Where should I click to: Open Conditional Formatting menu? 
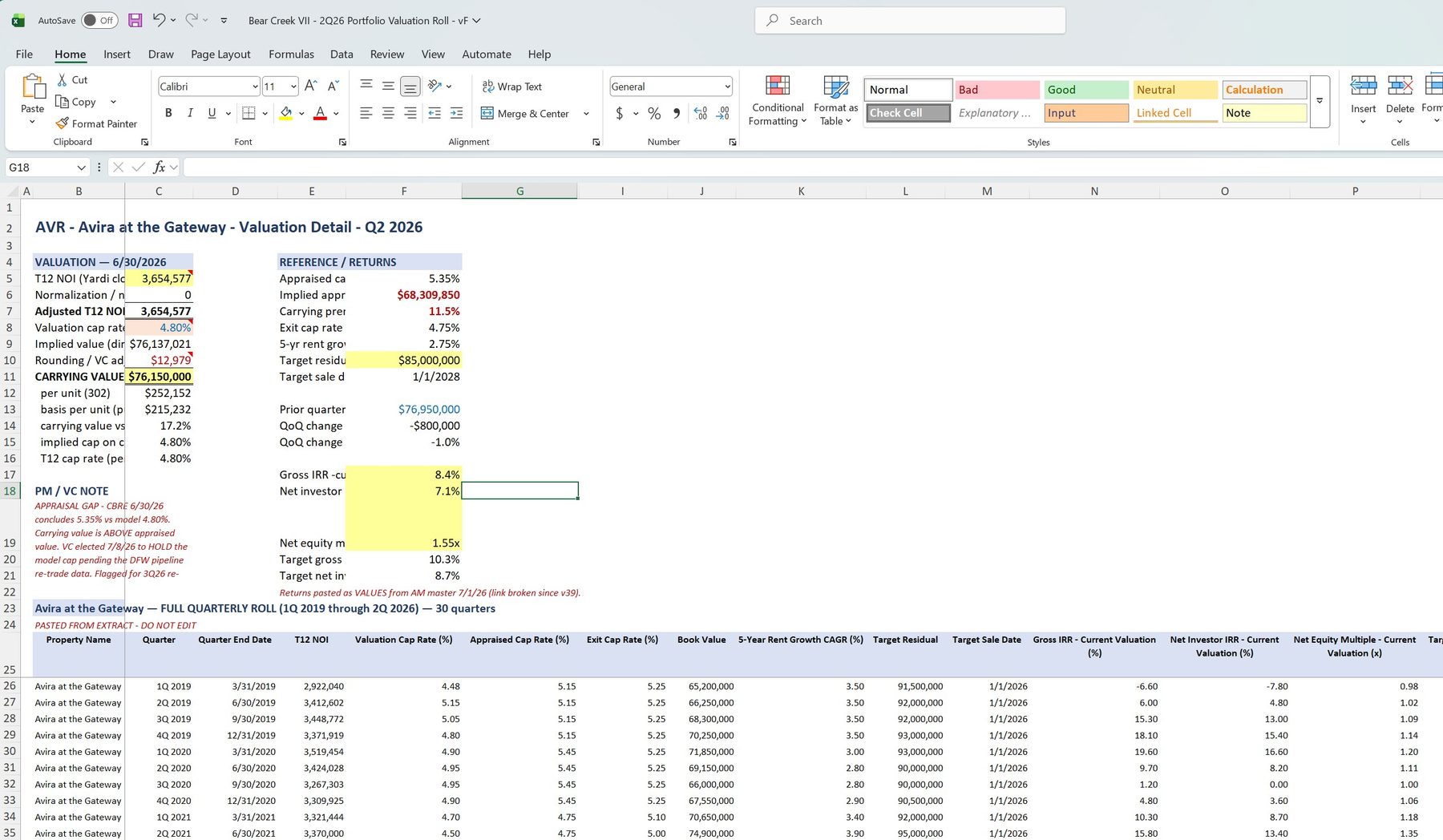point(777,100)
